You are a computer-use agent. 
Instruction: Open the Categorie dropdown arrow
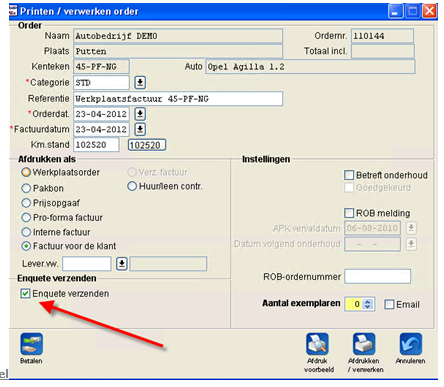(140, 82)
